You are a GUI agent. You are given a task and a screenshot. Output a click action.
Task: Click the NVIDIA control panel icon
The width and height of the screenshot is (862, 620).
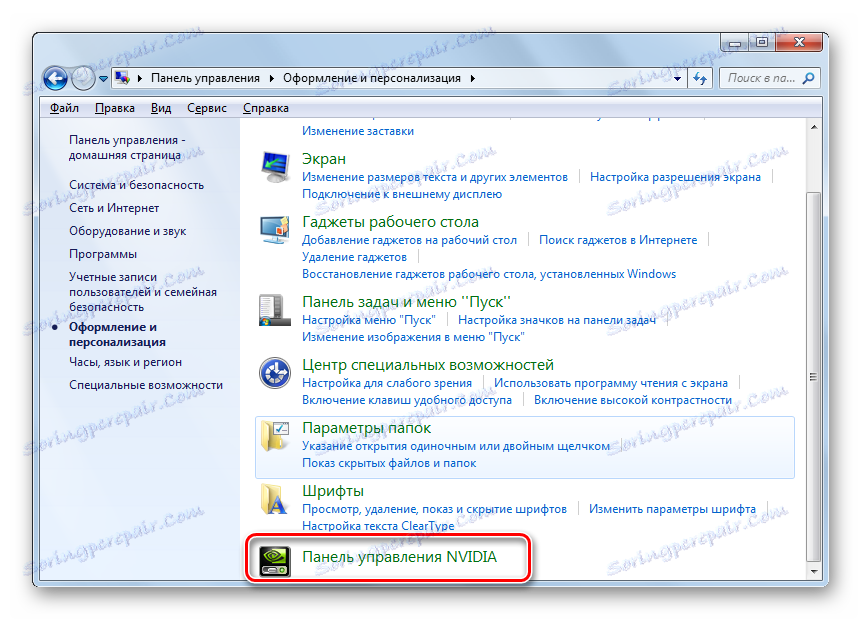pos(275,561)
